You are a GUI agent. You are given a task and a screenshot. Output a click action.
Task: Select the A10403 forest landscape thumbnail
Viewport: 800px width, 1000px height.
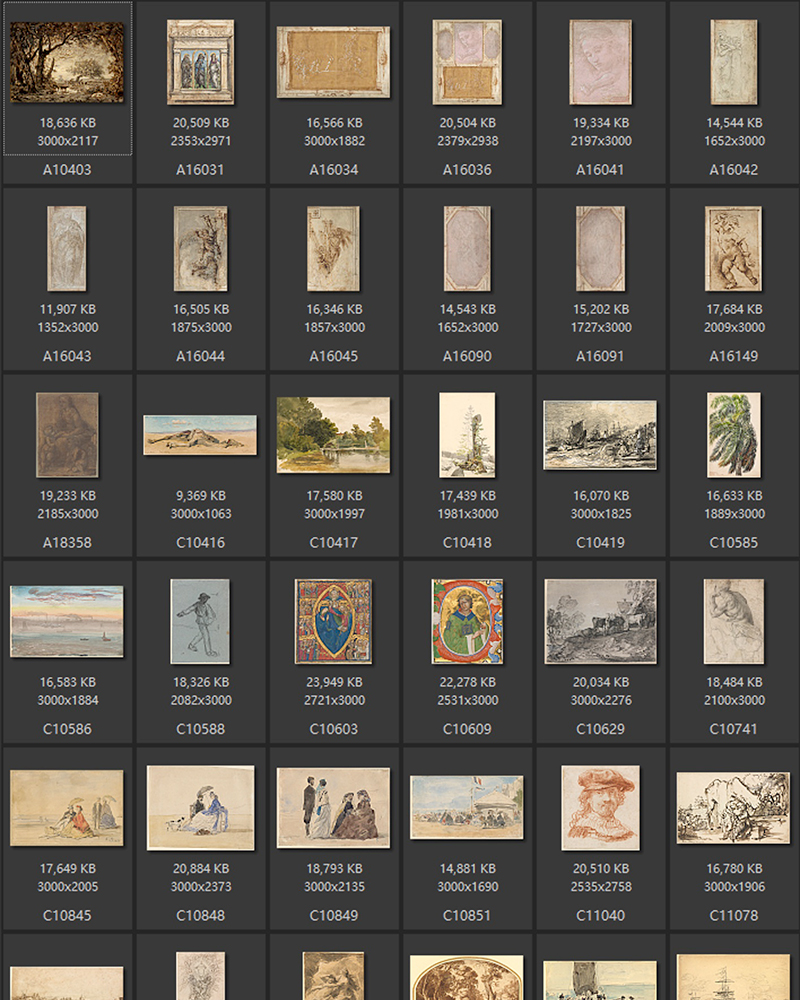click(67, 62)
